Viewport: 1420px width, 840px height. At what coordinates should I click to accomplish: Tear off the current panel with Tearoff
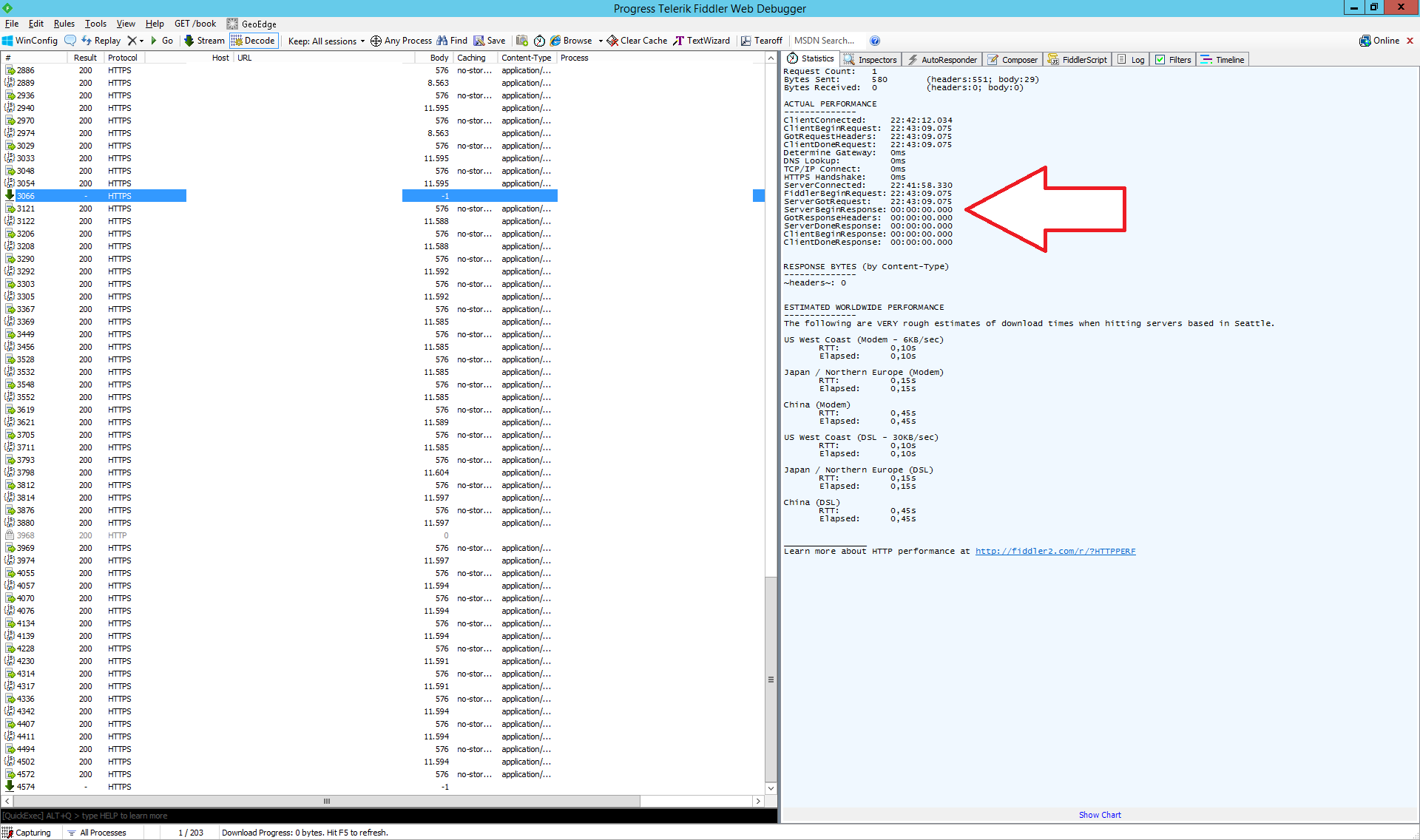[761, 40]
